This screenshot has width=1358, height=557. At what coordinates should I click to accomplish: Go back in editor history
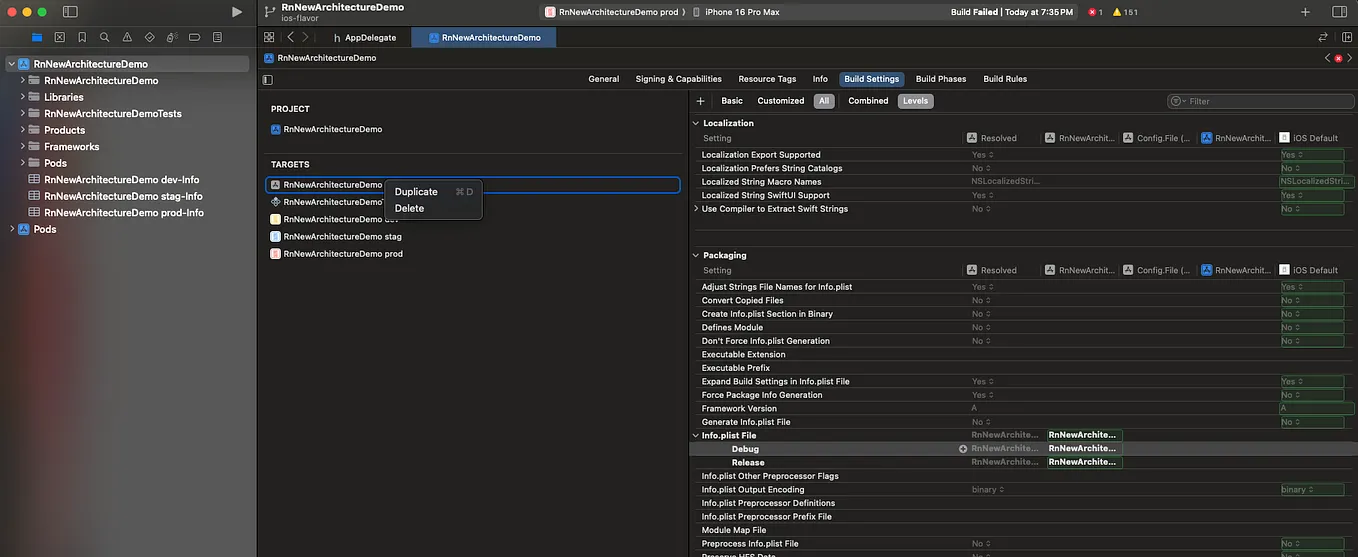click(x=290, y=37)
